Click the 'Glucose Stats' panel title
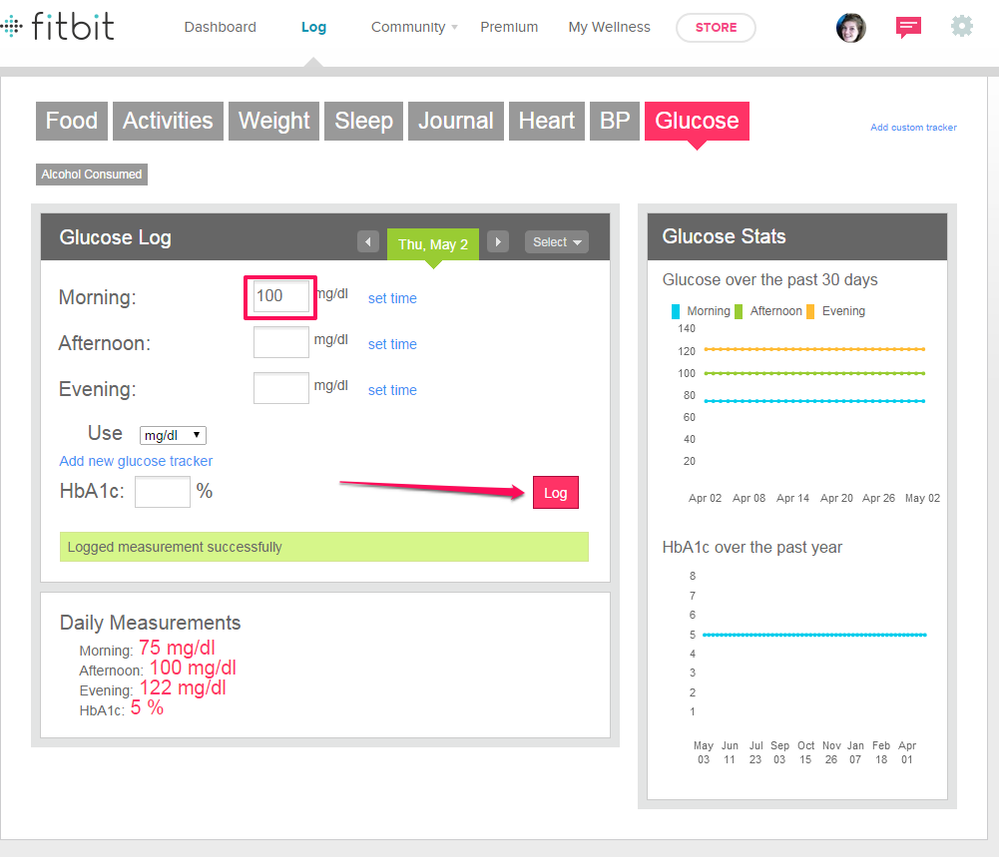The image size is (999, 857). 724,236
